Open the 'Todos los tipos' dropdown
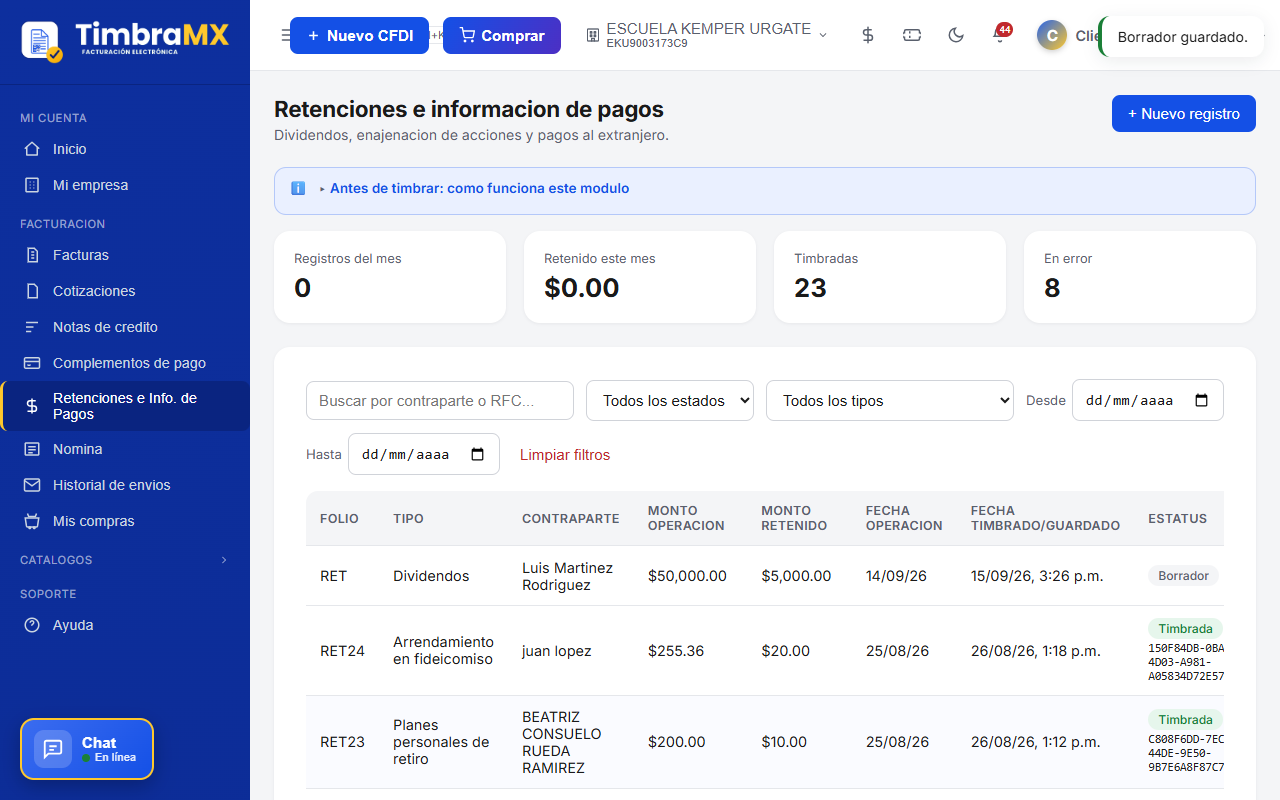 coord(890,400)
